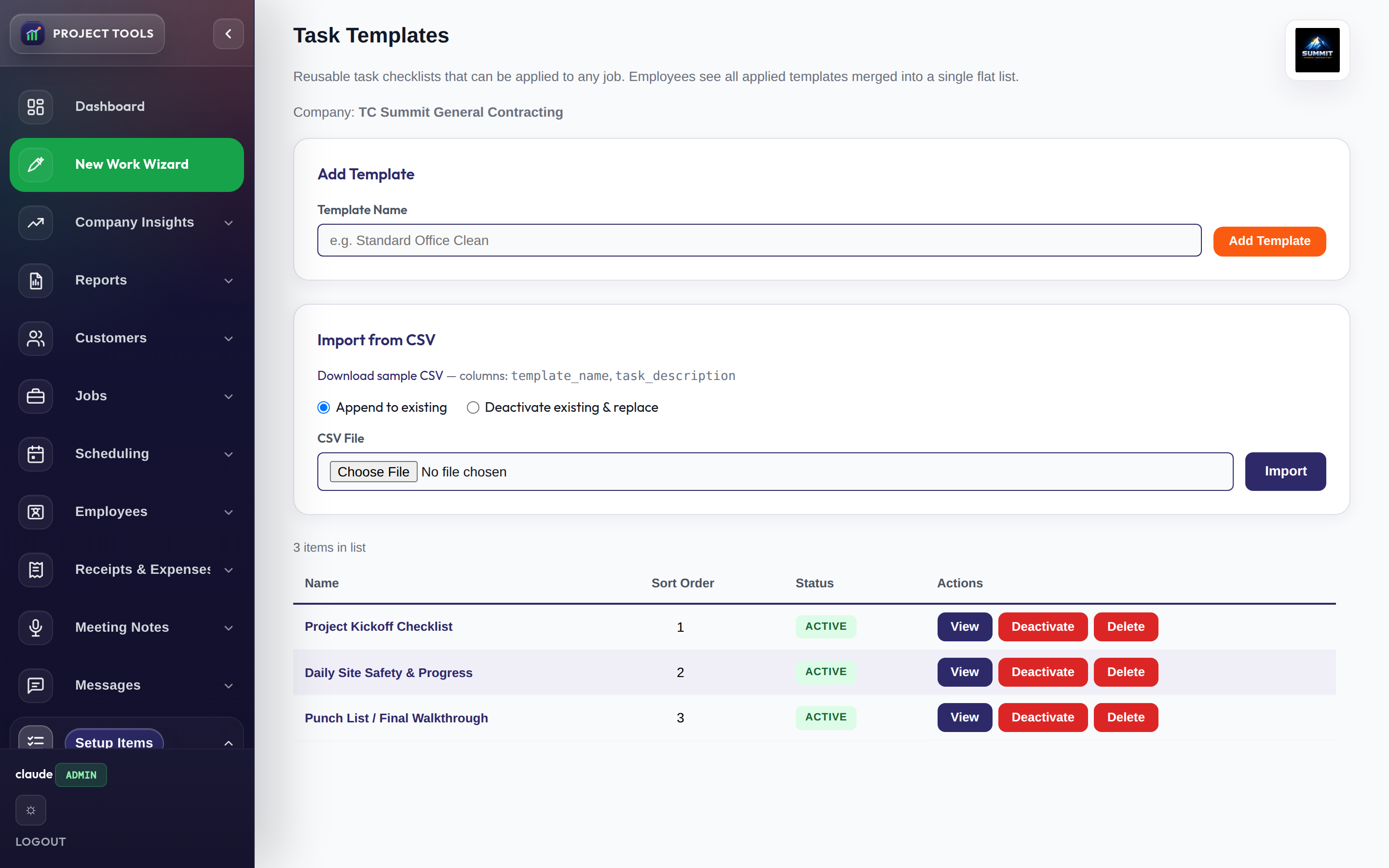1389x868 pixels.
Task: Deactivate the Daily Site Safety & Progress template
Action: tap(1042, 672)
